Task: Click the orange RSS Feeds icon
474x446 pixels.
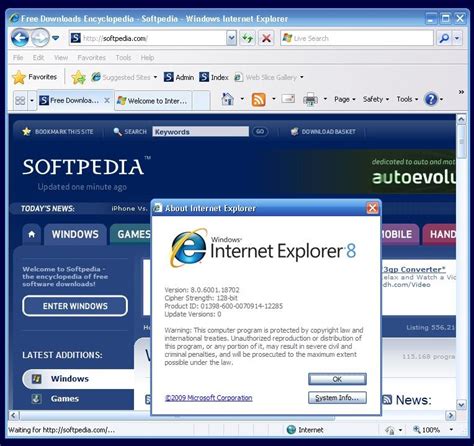Action: [x=259, y=99]
